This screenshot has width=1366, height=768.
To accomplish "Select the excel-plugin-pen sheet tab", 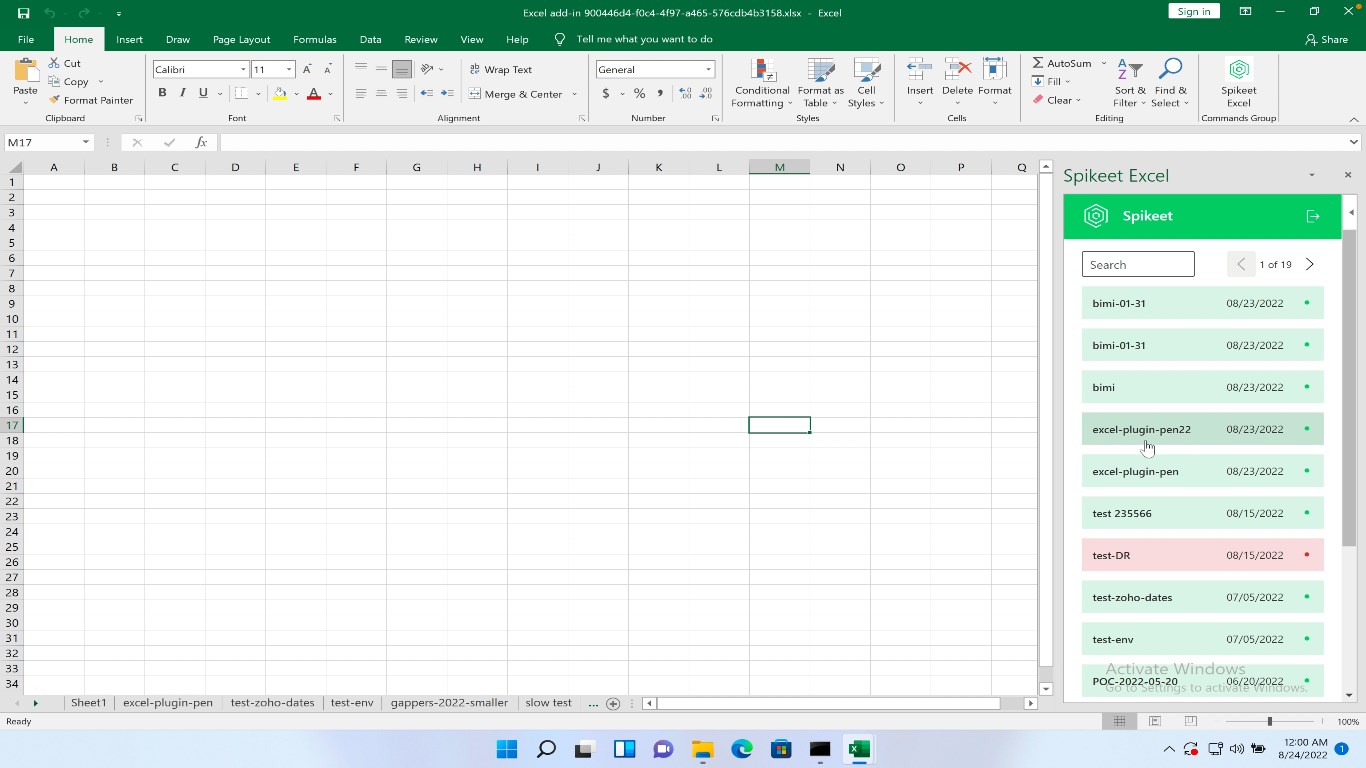I will [168, 703].
